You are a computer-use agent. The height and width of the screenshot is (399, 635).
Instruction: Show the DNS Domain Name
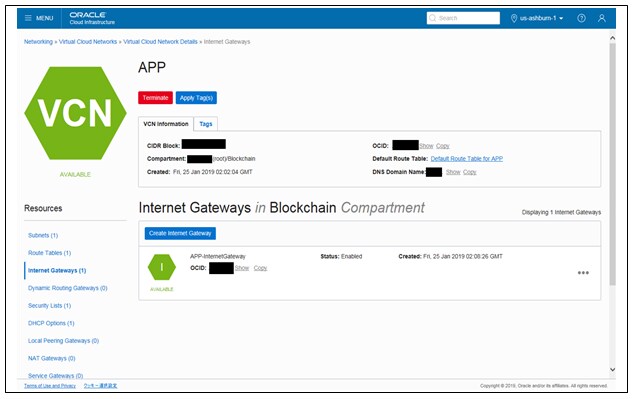pyautogui.click(x=453, y=172)
